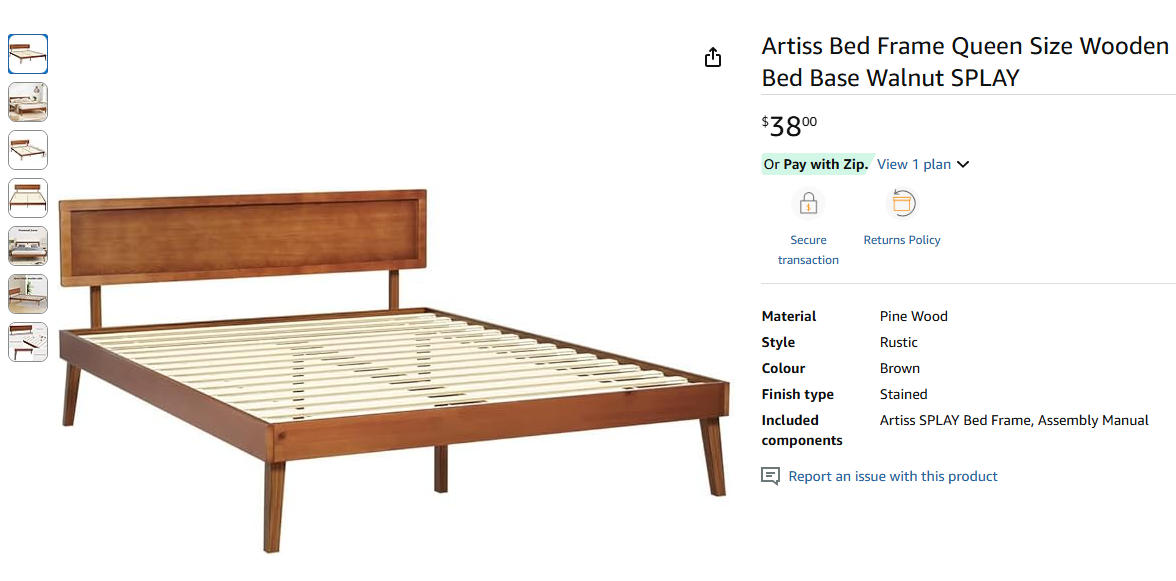Click the report issue speech-bubble icon
Image resolution: width=1176 pixels, height=581 pixels.
click(769, 476)
